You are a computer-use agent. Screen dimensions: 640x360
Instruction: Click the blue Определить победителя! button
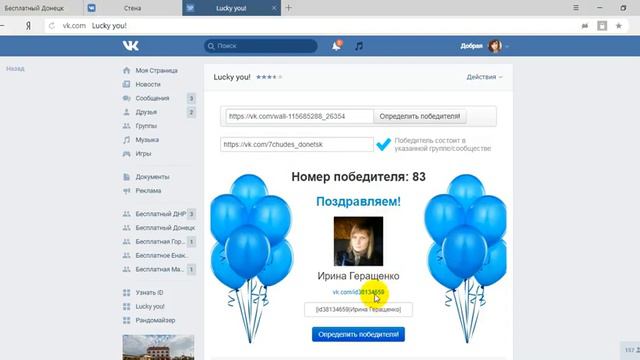tap(358, 334)
